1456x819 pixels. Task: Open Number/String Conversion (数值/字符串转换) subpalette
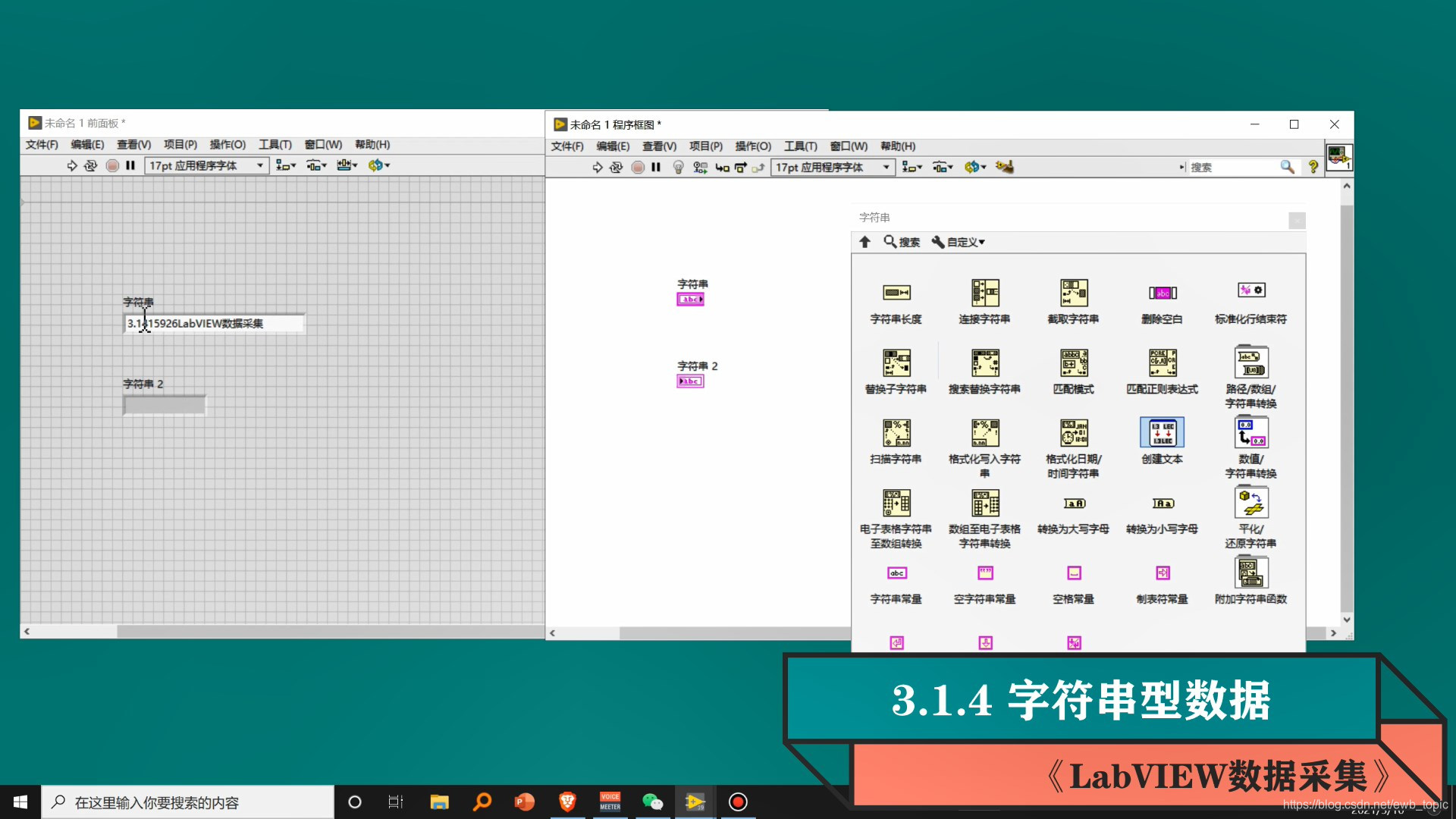tap(1251, 432)
